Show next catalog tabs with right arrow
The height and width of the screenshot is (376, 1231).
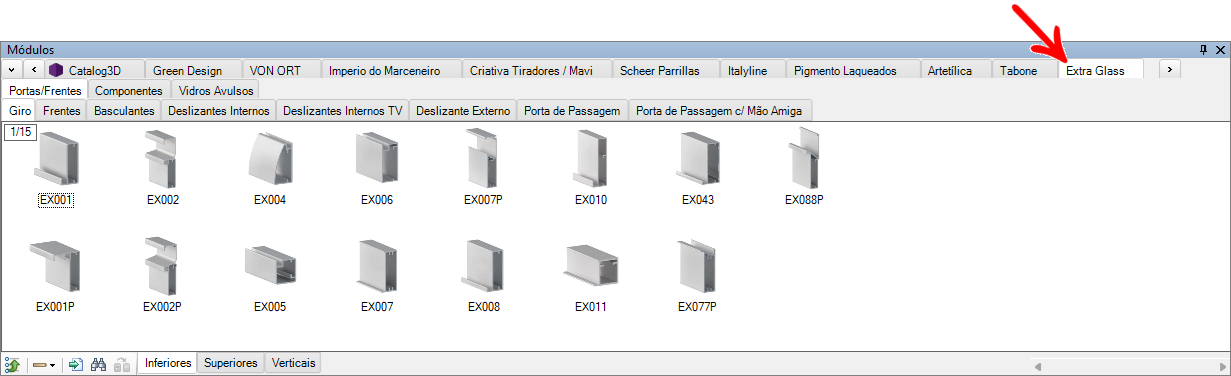[1170, 69]
